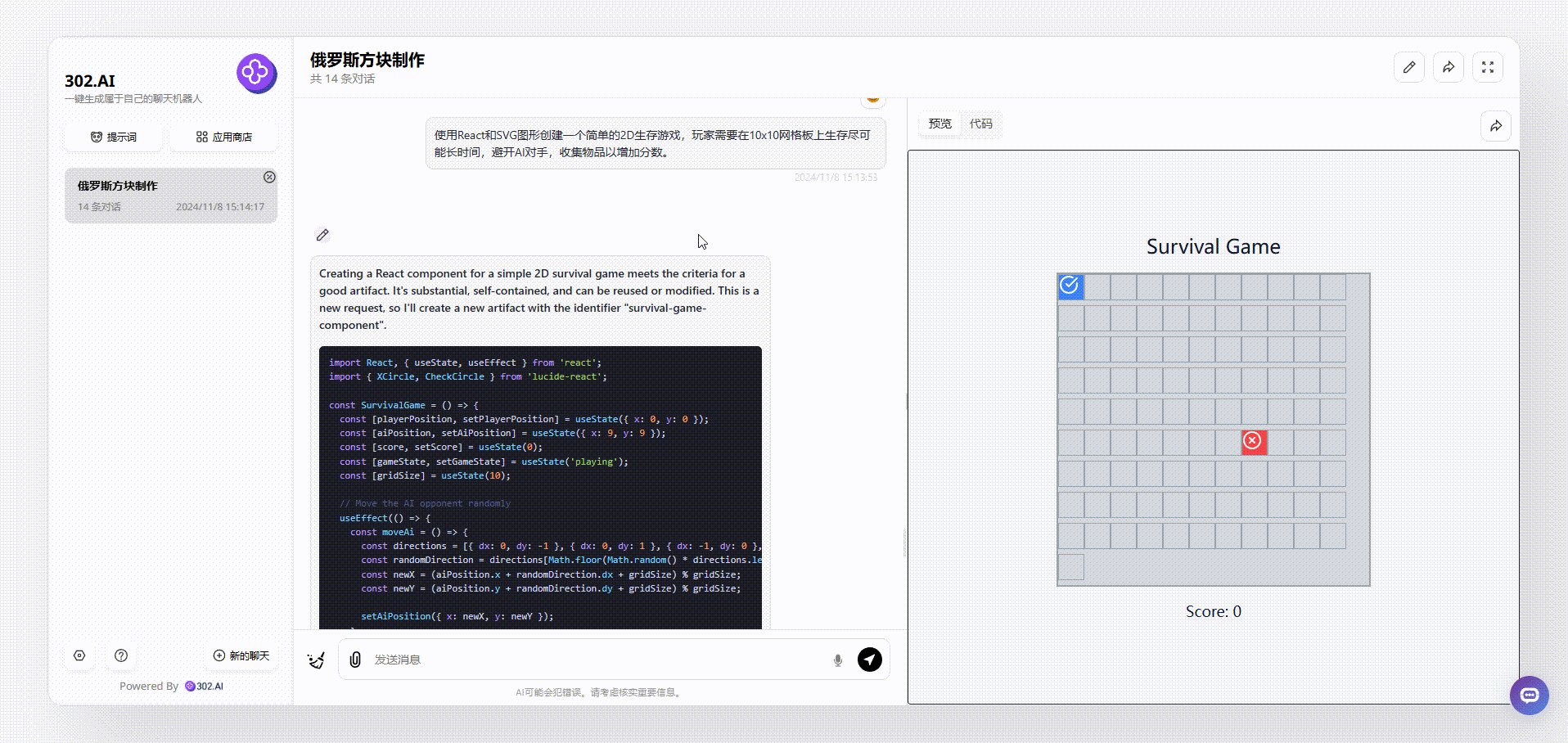Open the floating chat support bubble

pyautogui.click(x=1530, y=696)
